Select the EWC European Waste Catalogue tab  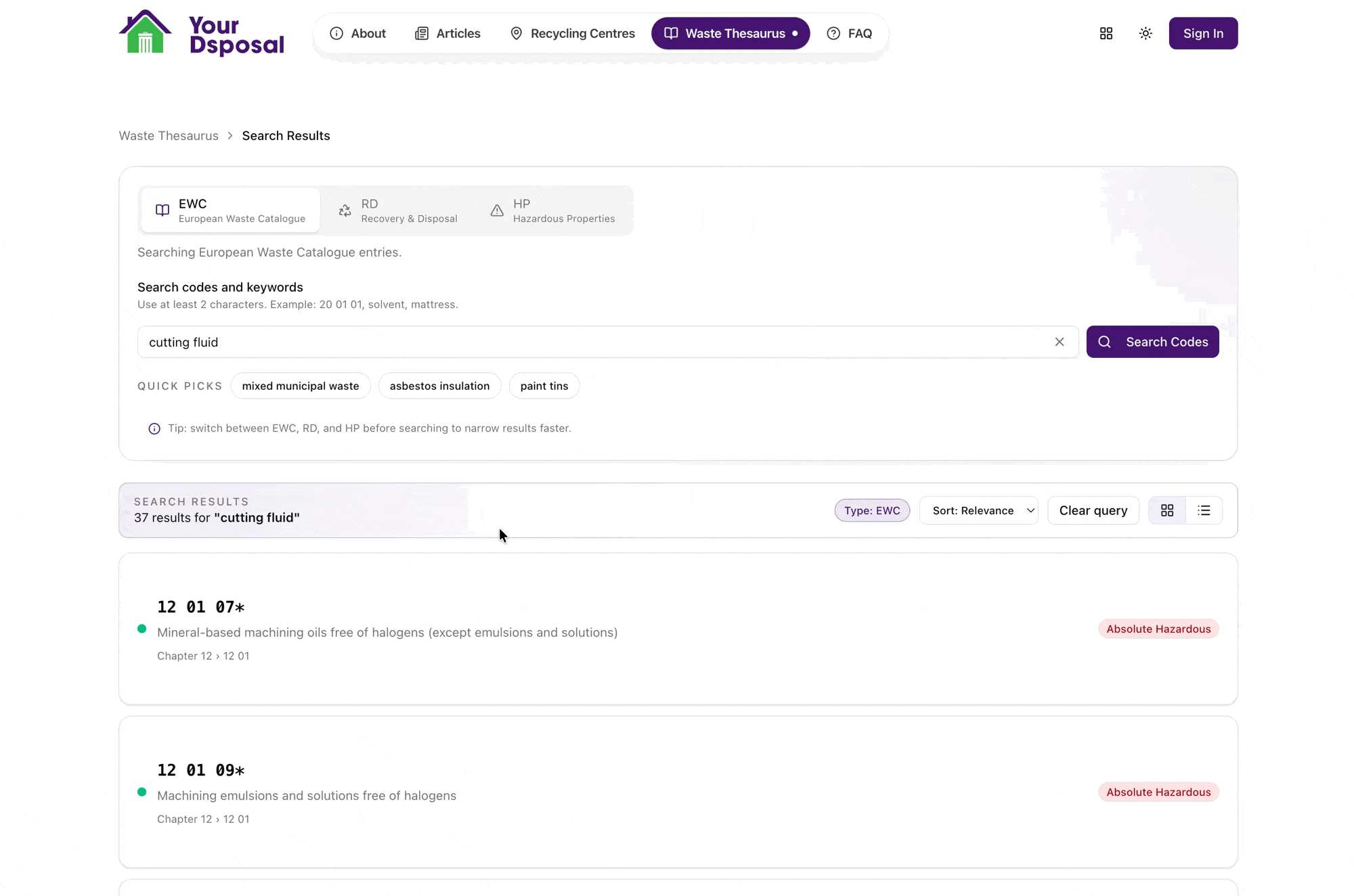[230, 210]
